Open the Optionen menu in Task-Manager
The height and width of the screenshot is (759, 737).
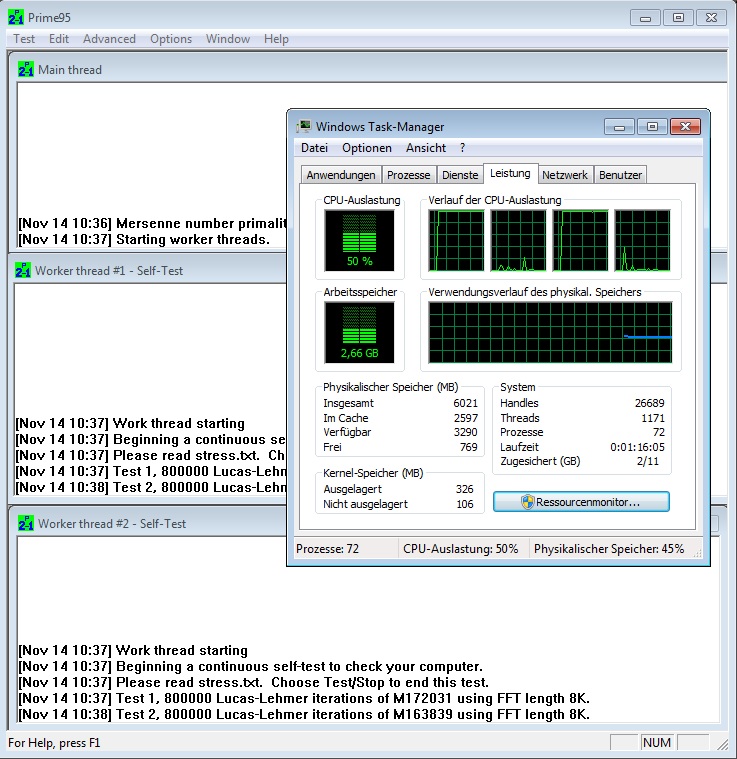point(367,148)
